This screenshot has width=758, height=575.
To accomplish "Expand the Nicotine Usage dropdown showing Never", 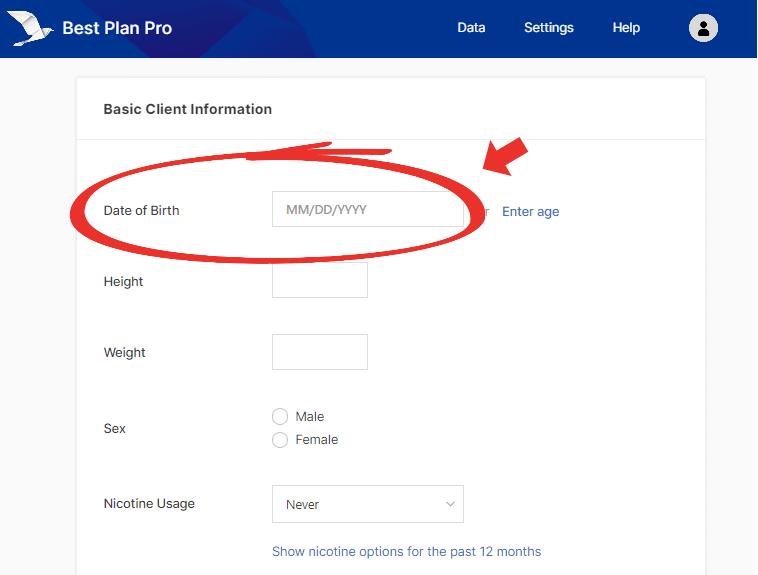I will tap(367, 504).
